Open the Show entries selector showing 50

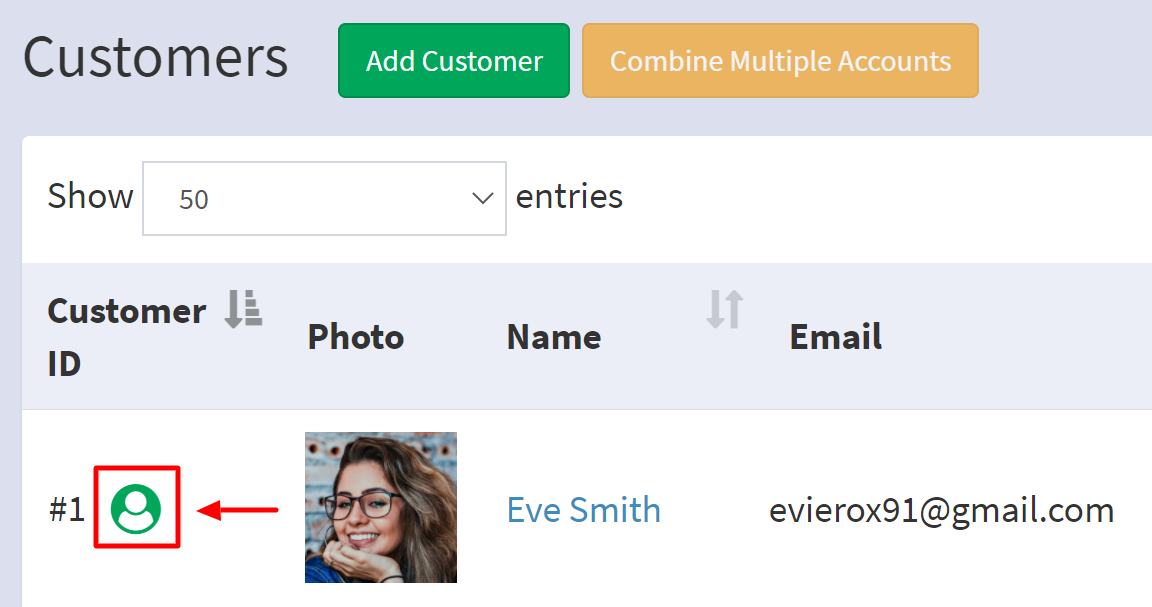pyautogui.click(x=324, y=198)
